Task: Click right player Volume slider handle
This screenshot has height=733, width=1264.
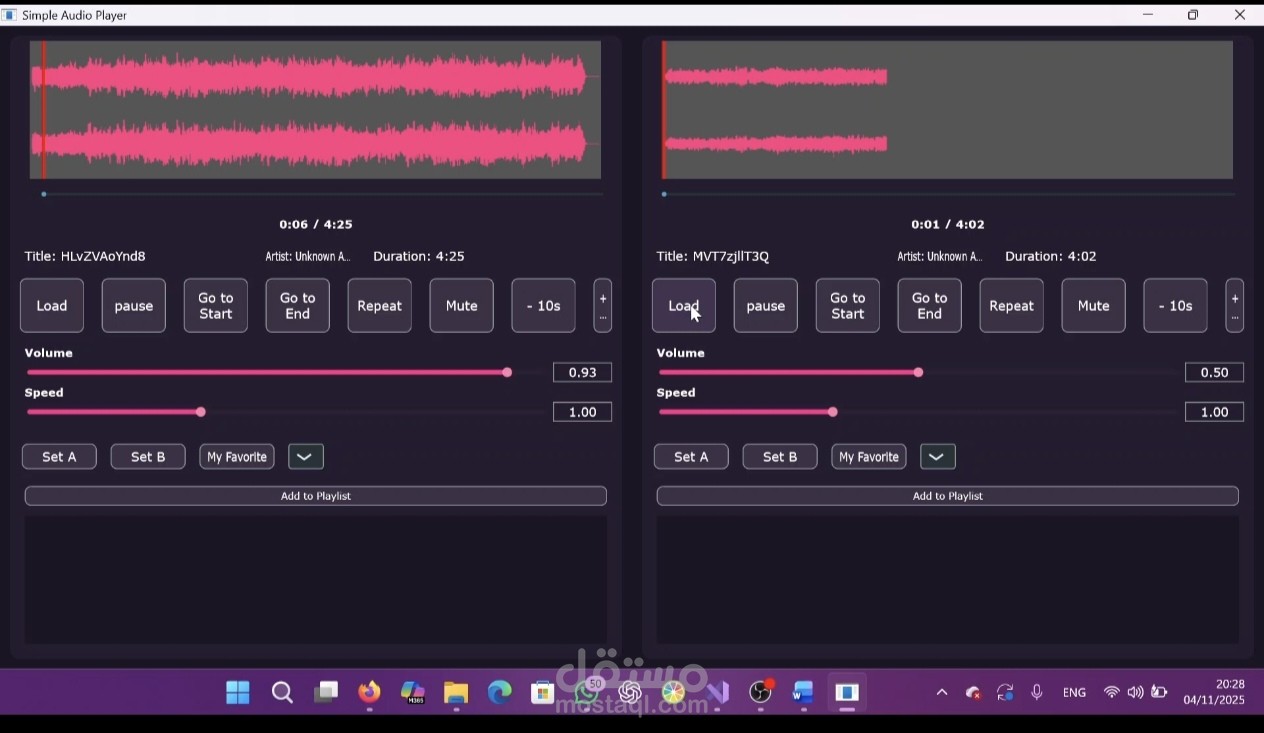Action: point(918,372)
